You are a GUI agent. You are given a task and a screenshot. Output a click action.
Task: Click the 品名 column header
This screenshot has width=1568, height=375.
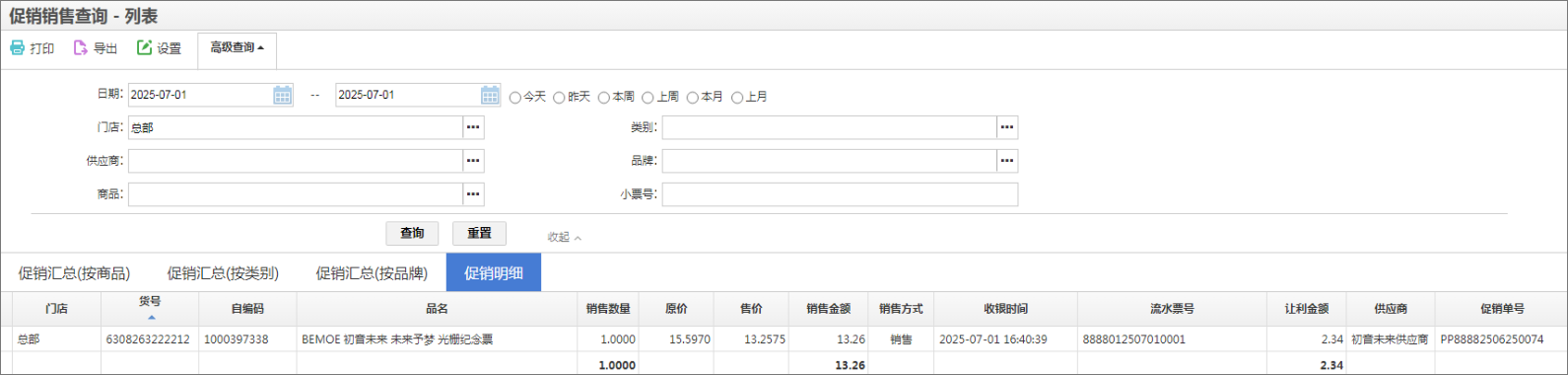coord(437,309)
